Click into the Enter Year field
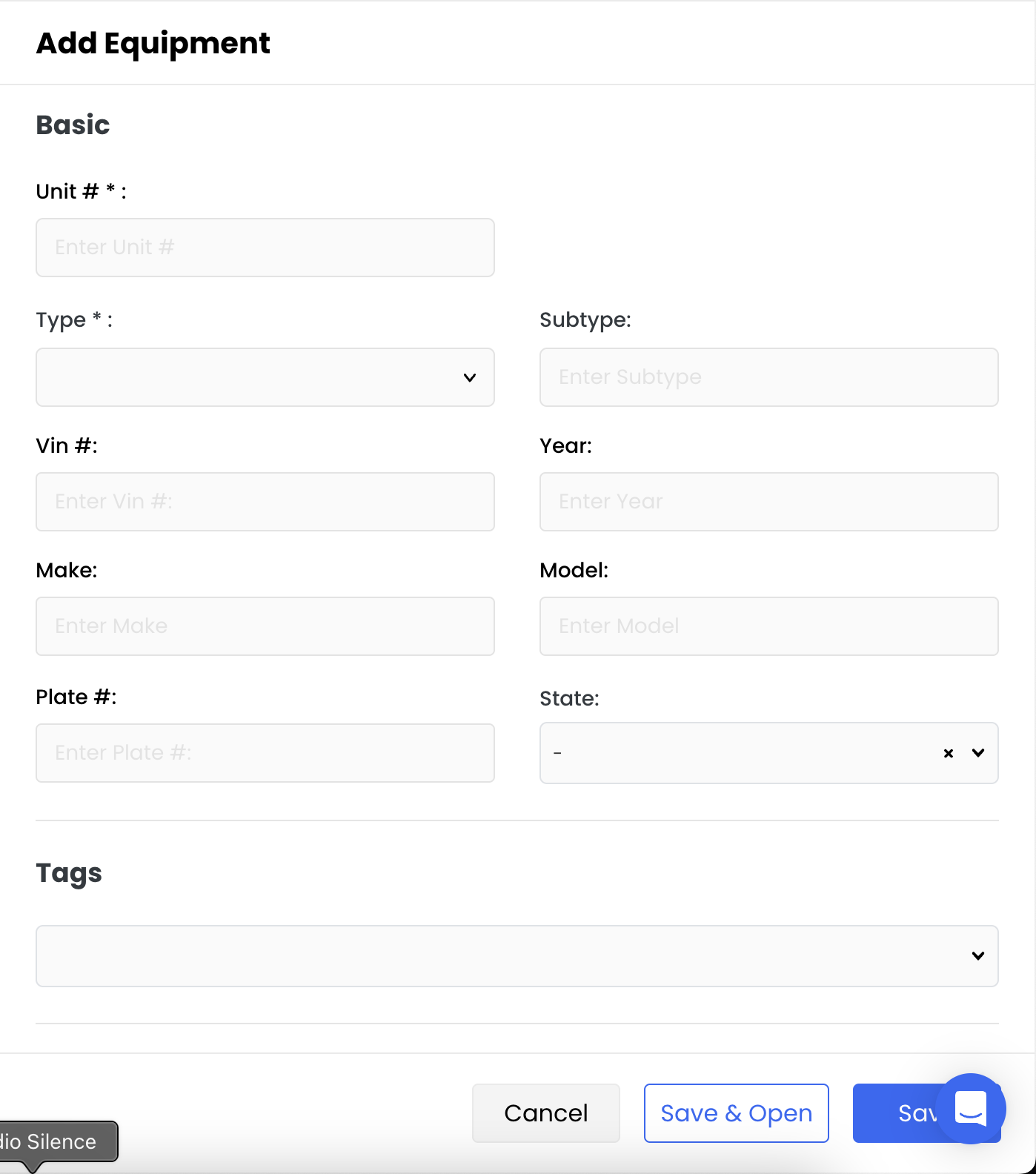This screenshot has height=1174, width=1036. (x=768, y=502)
